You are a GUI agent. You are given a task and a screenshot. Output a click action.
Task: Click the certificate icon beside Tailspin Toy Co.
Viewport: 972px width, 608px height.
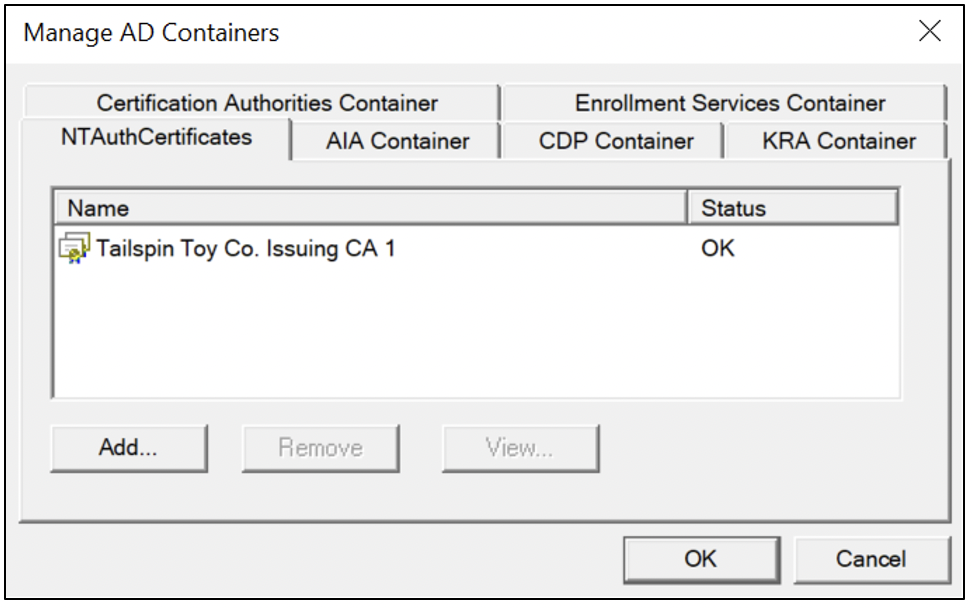[74, 249]
